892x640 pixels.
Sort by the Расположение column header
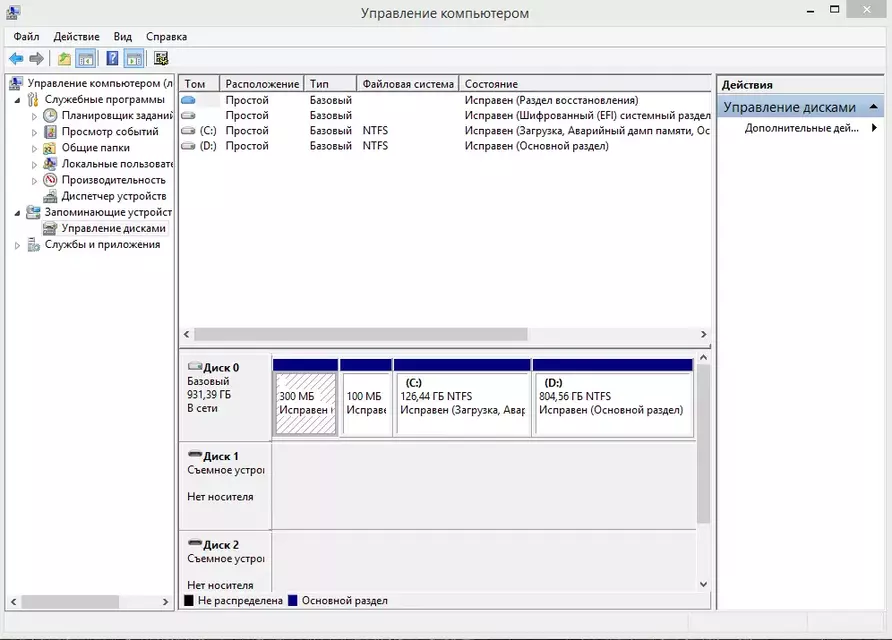click(x=262, y=84)
